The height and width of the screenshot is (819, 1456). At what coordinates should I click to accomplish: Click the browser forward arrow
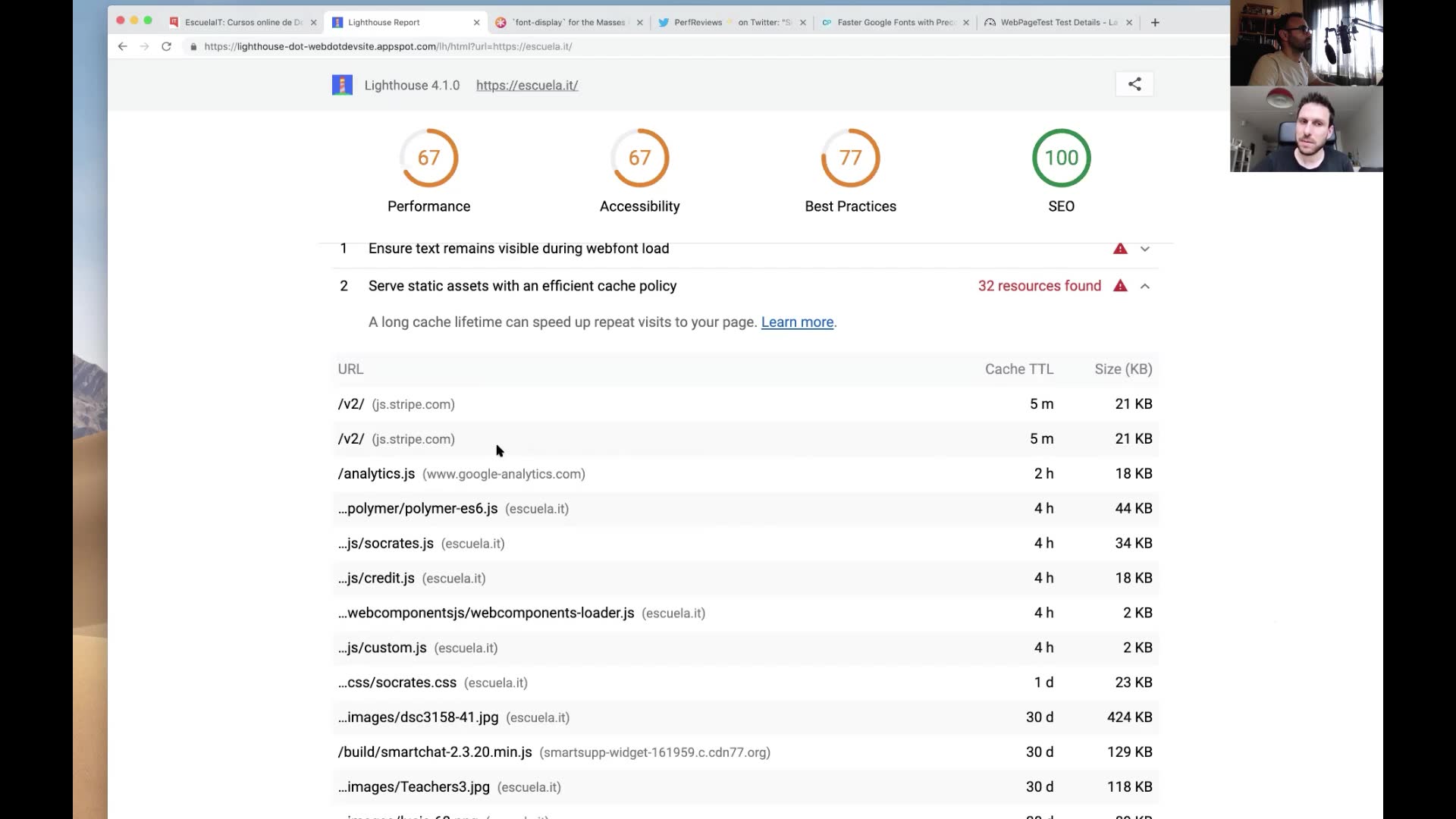[x=144, y=46]
